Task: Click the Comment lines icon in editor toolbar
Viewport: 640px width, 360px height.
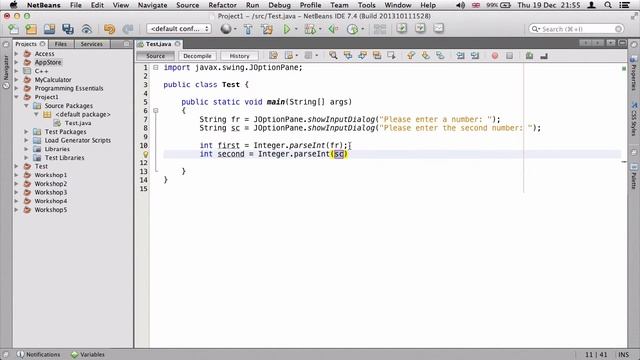Action: (x=529, y=56)
